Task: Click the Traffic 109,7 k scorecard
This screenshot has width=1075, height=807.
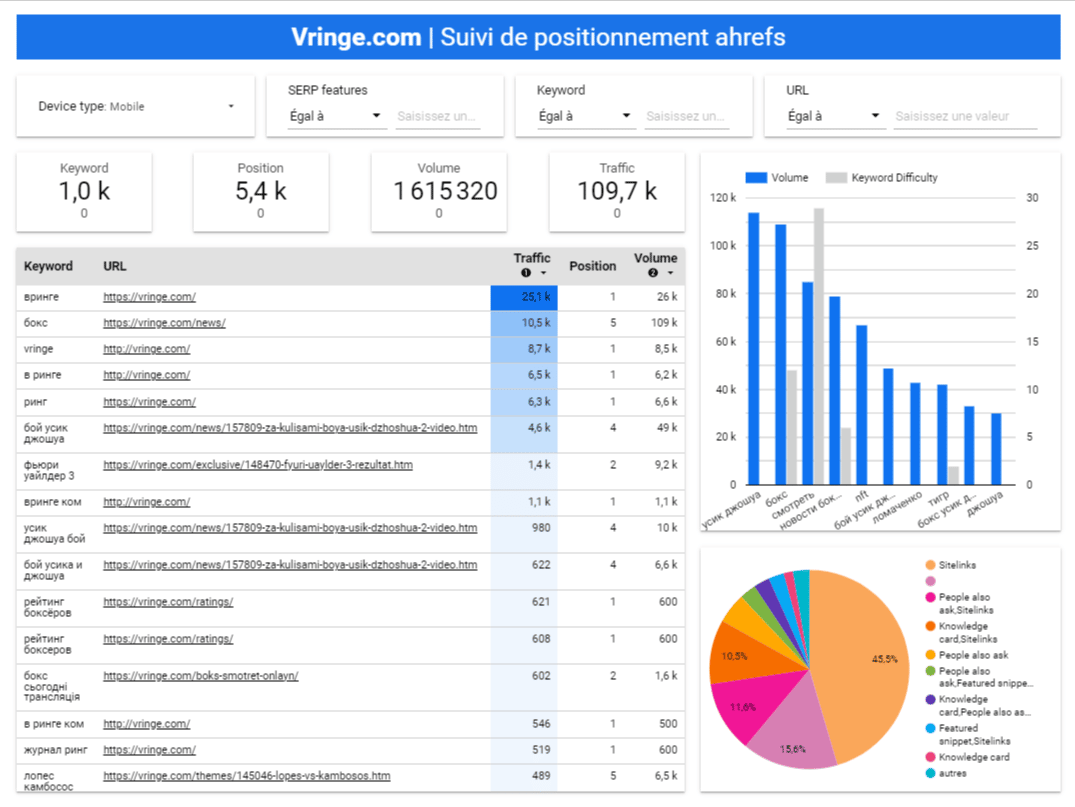Action: pos(617,191)
